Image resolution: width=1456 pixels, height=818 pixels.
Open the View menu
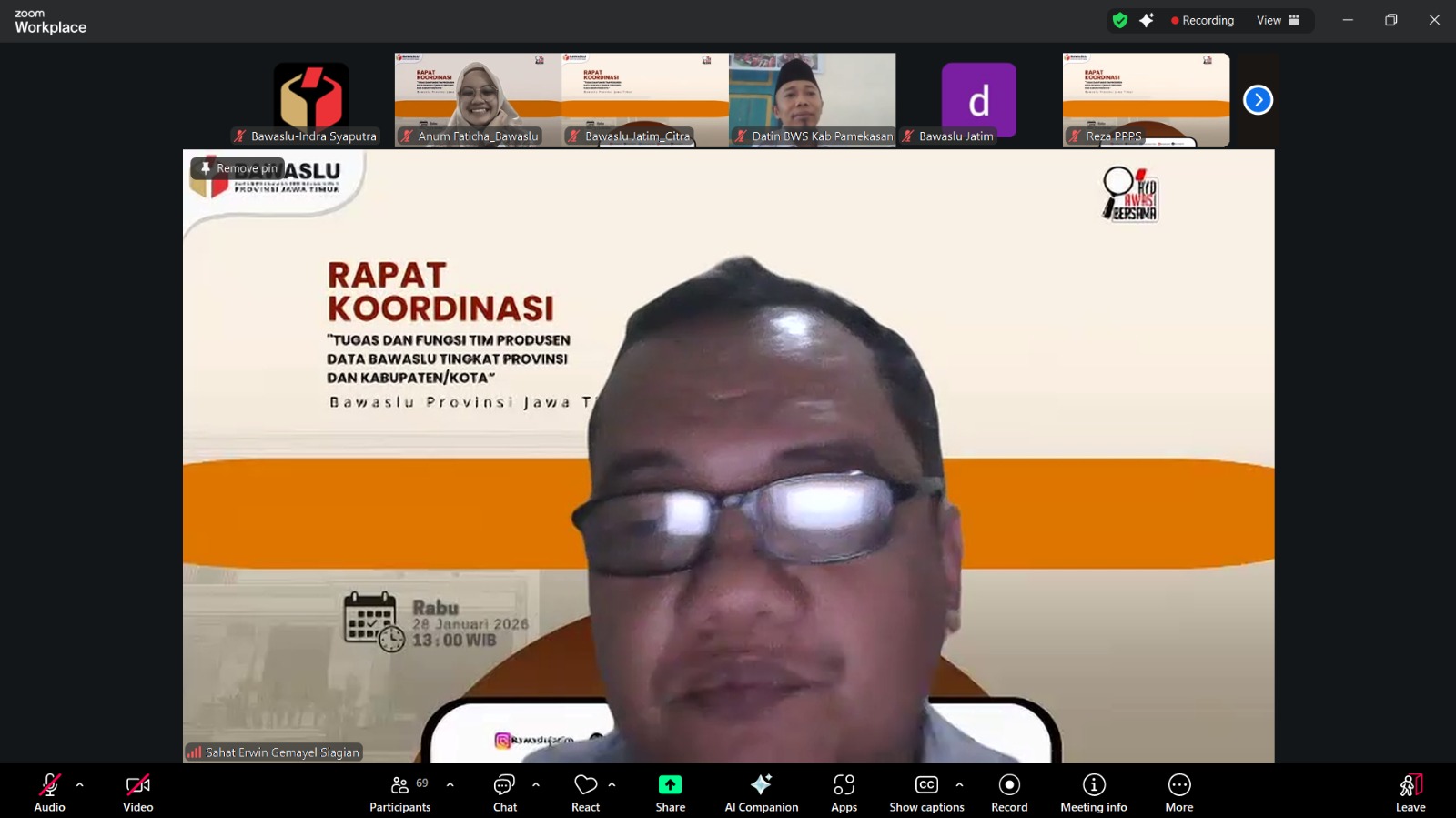pos(1278,20)
